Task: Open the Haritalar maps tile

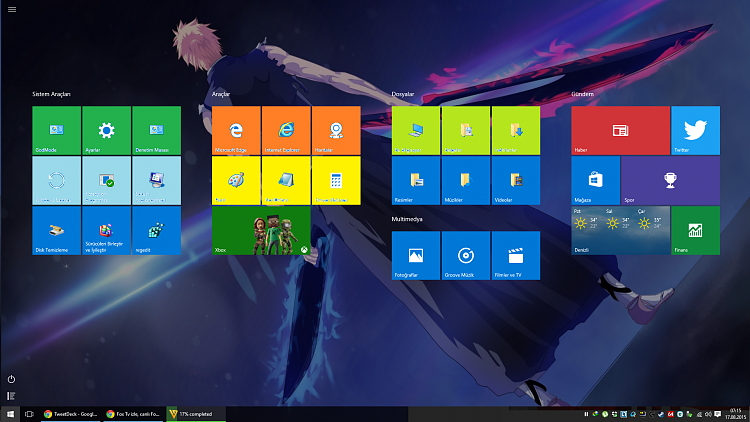Action: tap(336, 130)
